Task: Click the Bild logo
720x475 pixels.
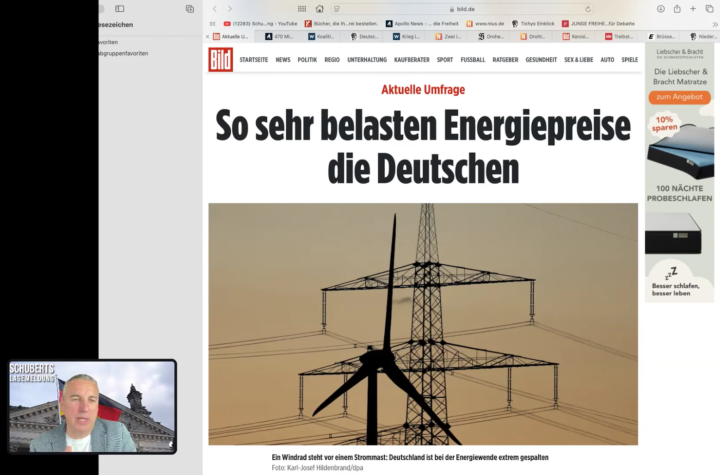Action: pyautogui.click(x=220, y=60)
